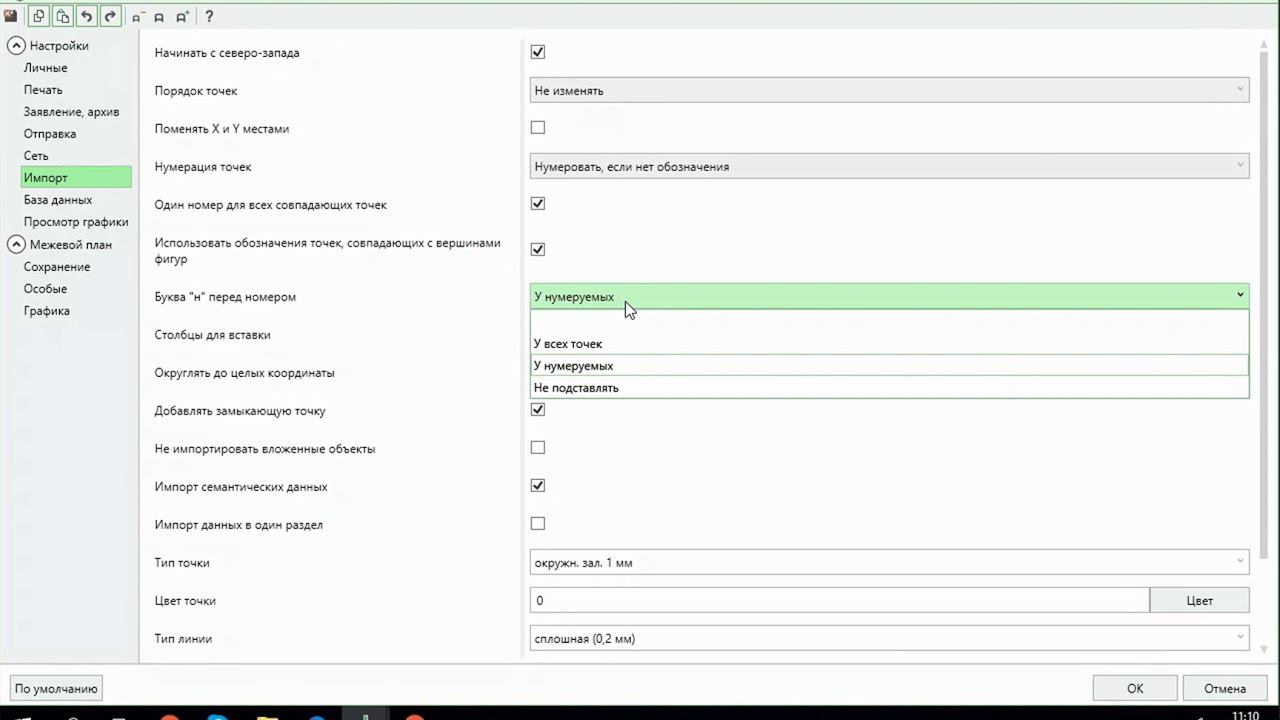Click the Отмена button
1280x720 pixels.
point(1225,688)
